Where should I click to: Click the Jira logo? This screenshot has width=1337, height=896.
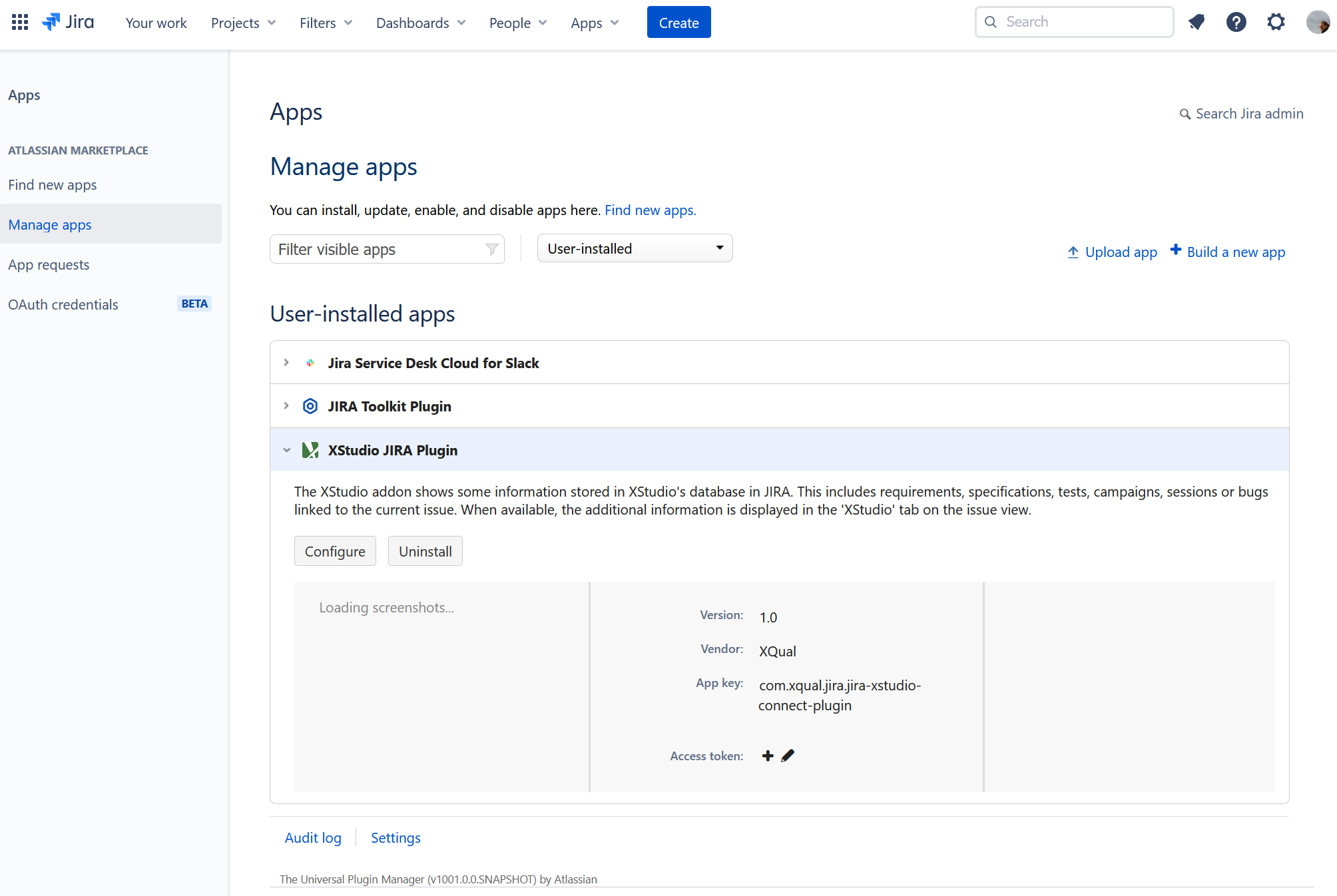68,22
